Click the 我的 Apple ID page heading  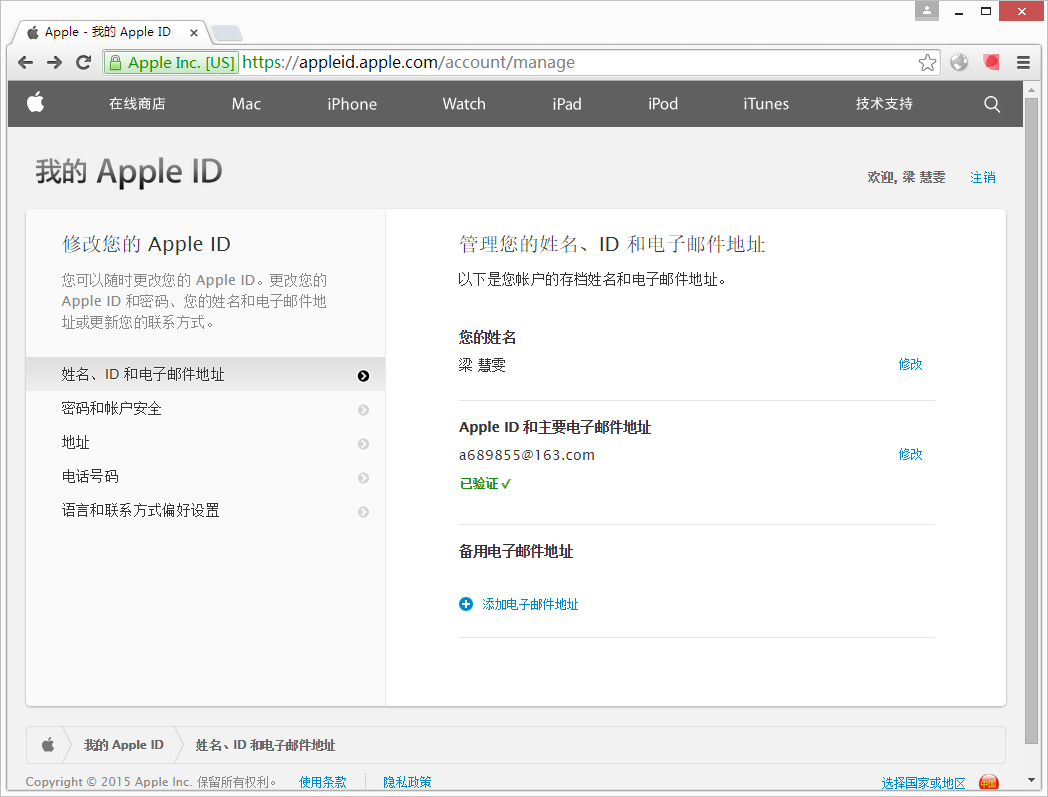pyautogui.click(x=129, y=173)
